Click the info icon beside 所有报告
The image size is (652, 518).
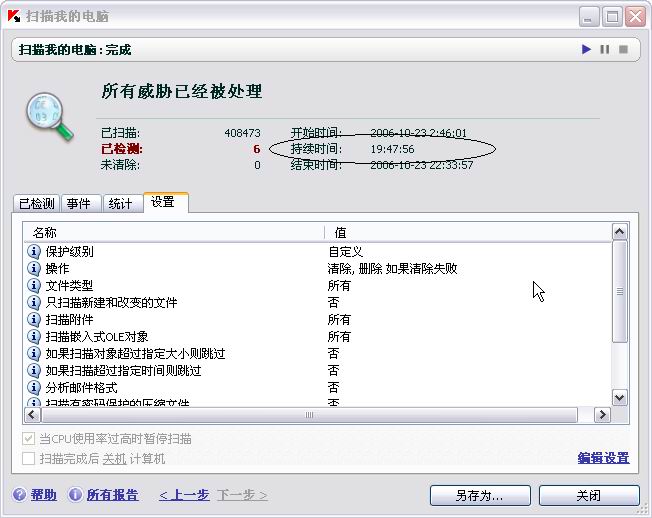coord(75,494)
